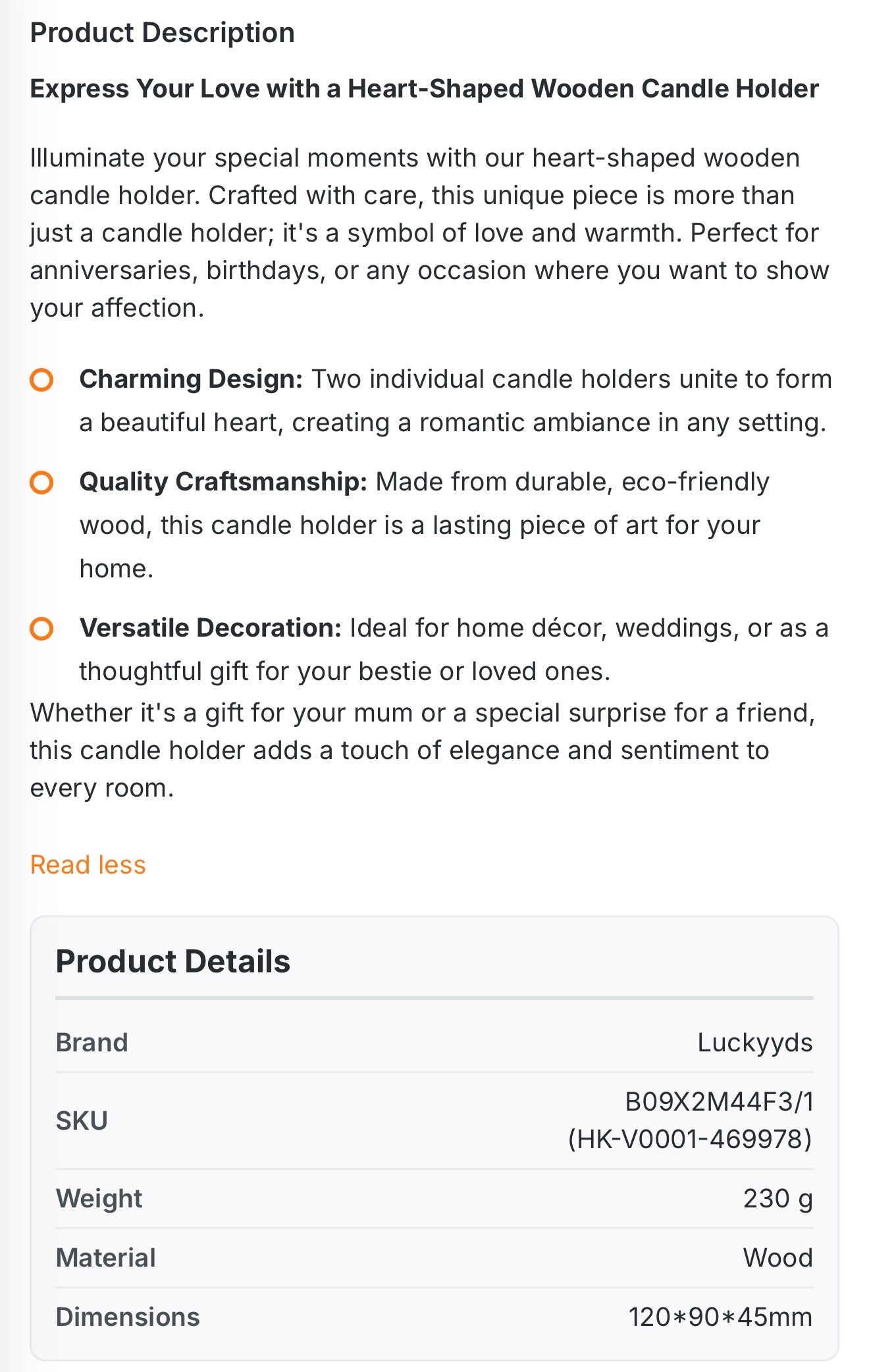The width and height of the screenshot is (869, 1372).
Task: Click the Product Description heading
Action: pos(162,33)
